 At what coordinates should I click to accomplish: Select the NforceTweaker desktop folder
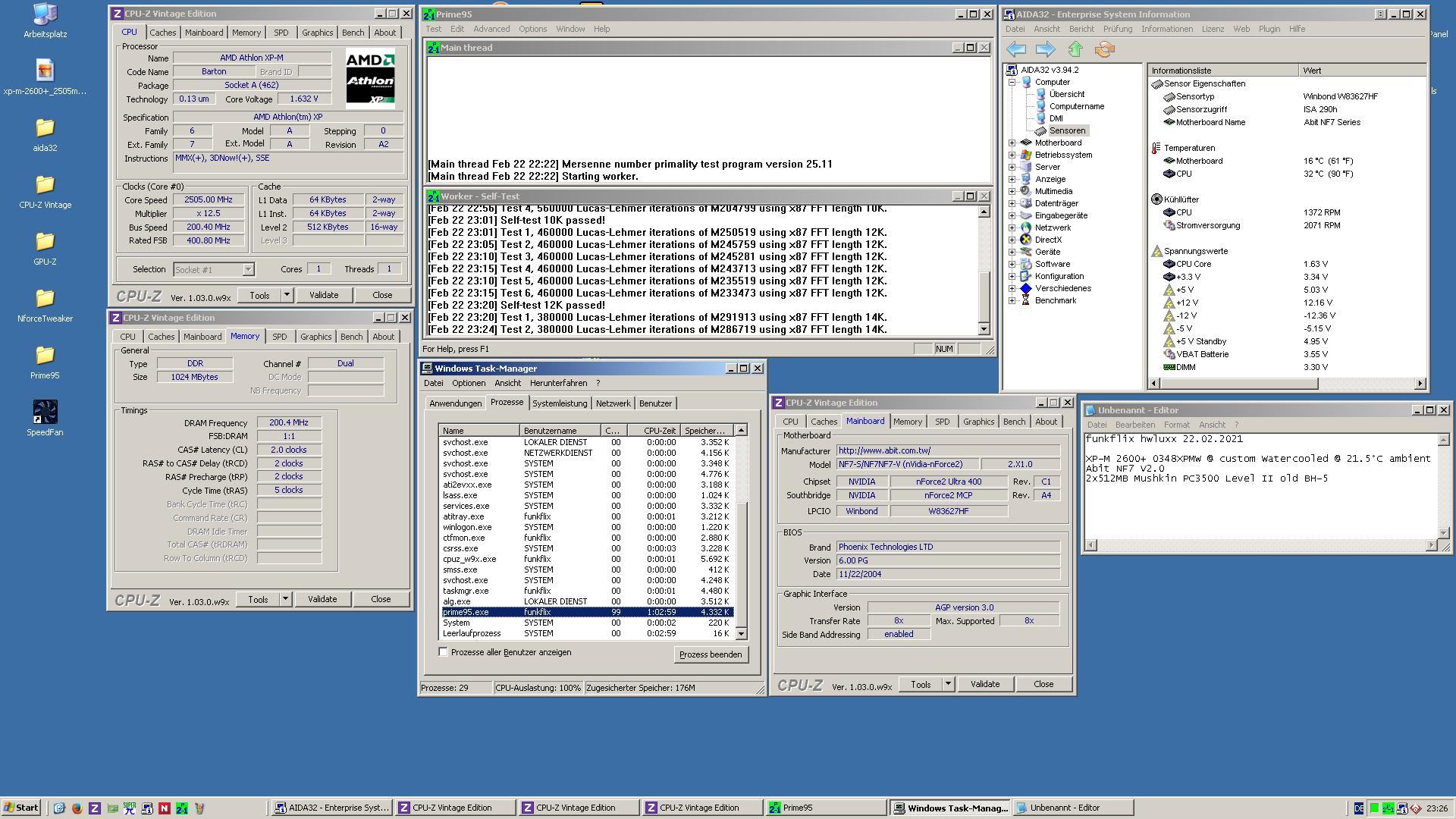pyautogui.click(x=45, y=306)
